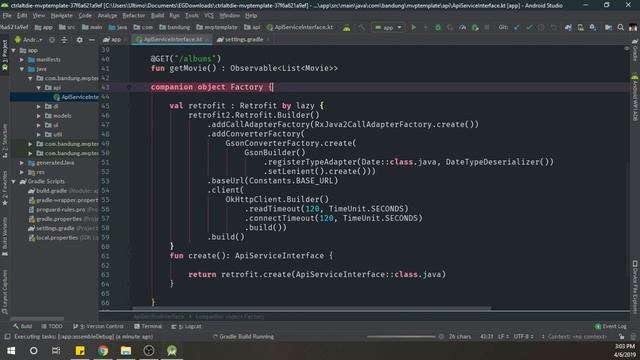Click the Windows Start button
Viewport: 640px width, 360px height.
pos(11,351)
